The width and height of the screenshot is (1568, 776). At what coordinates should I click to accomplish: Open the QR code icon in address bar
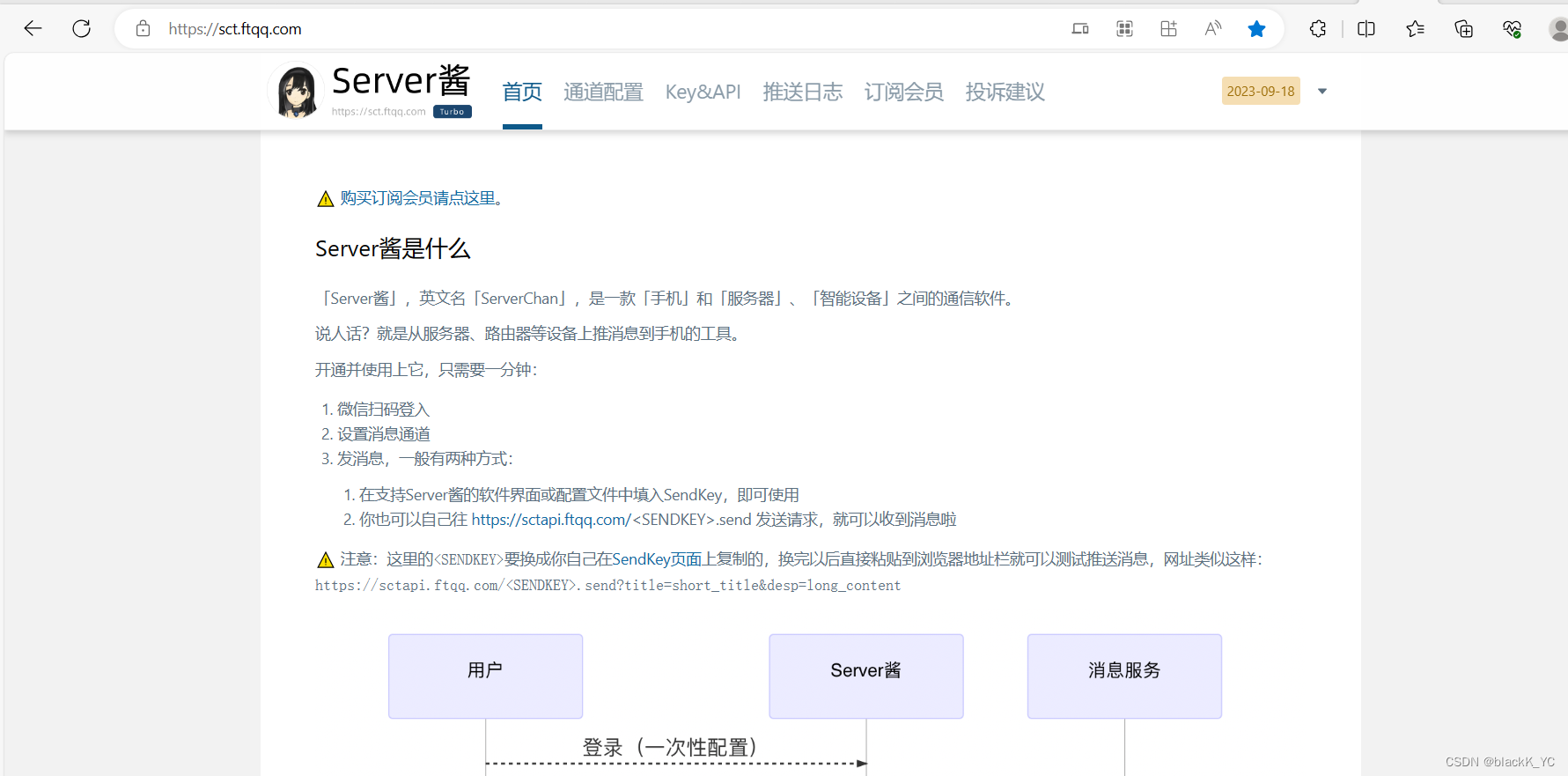[x=1124, y=29]
